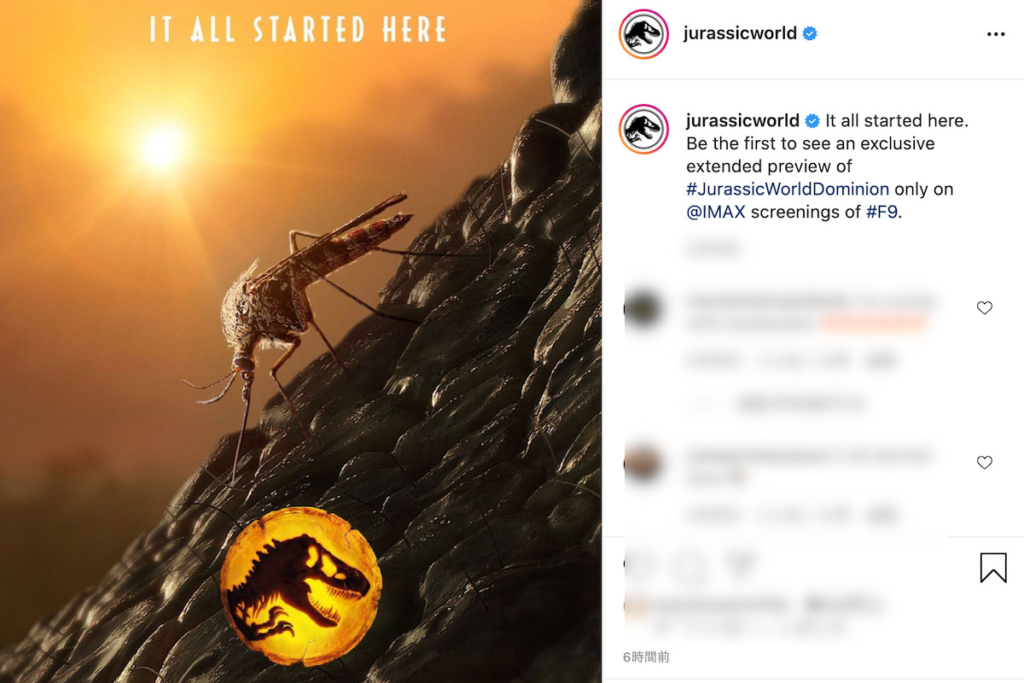The width and height of the screenshot is (1024, 683).
Task: Click the verified badge in the post header
Action: pos(810,33)
